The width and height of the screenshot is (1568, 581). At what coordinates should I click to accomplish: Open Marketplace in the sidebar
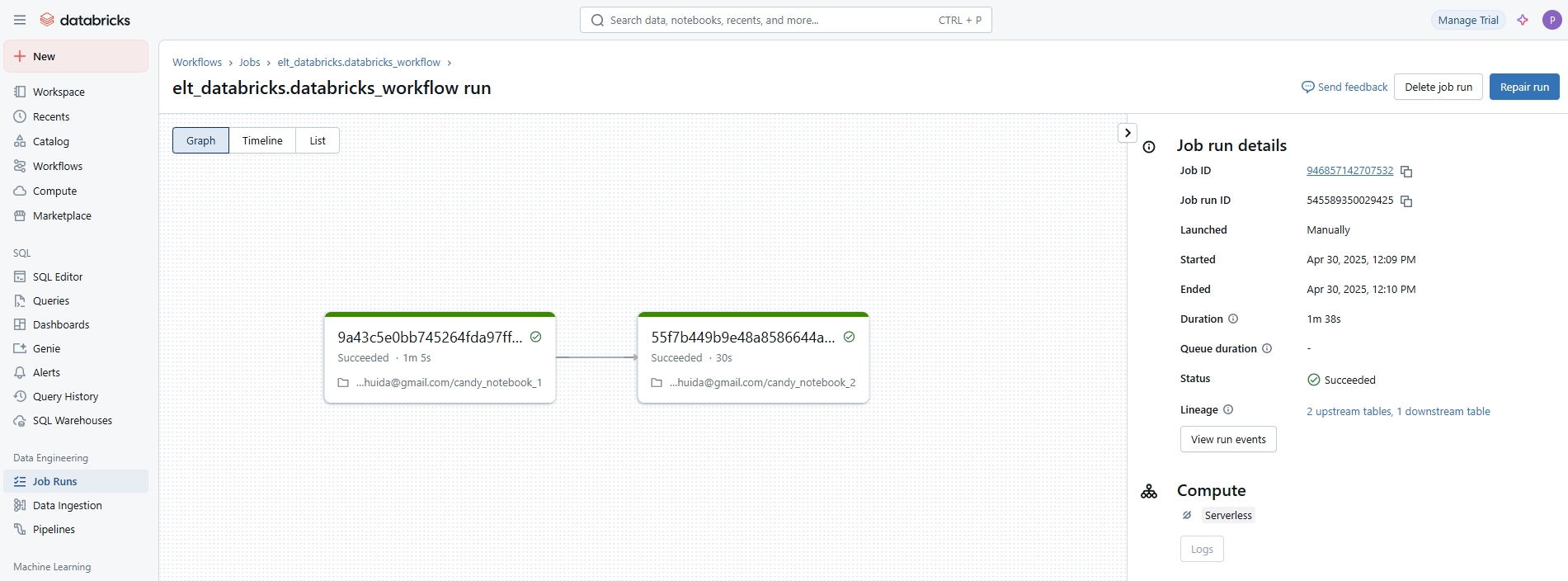(76, 215)
